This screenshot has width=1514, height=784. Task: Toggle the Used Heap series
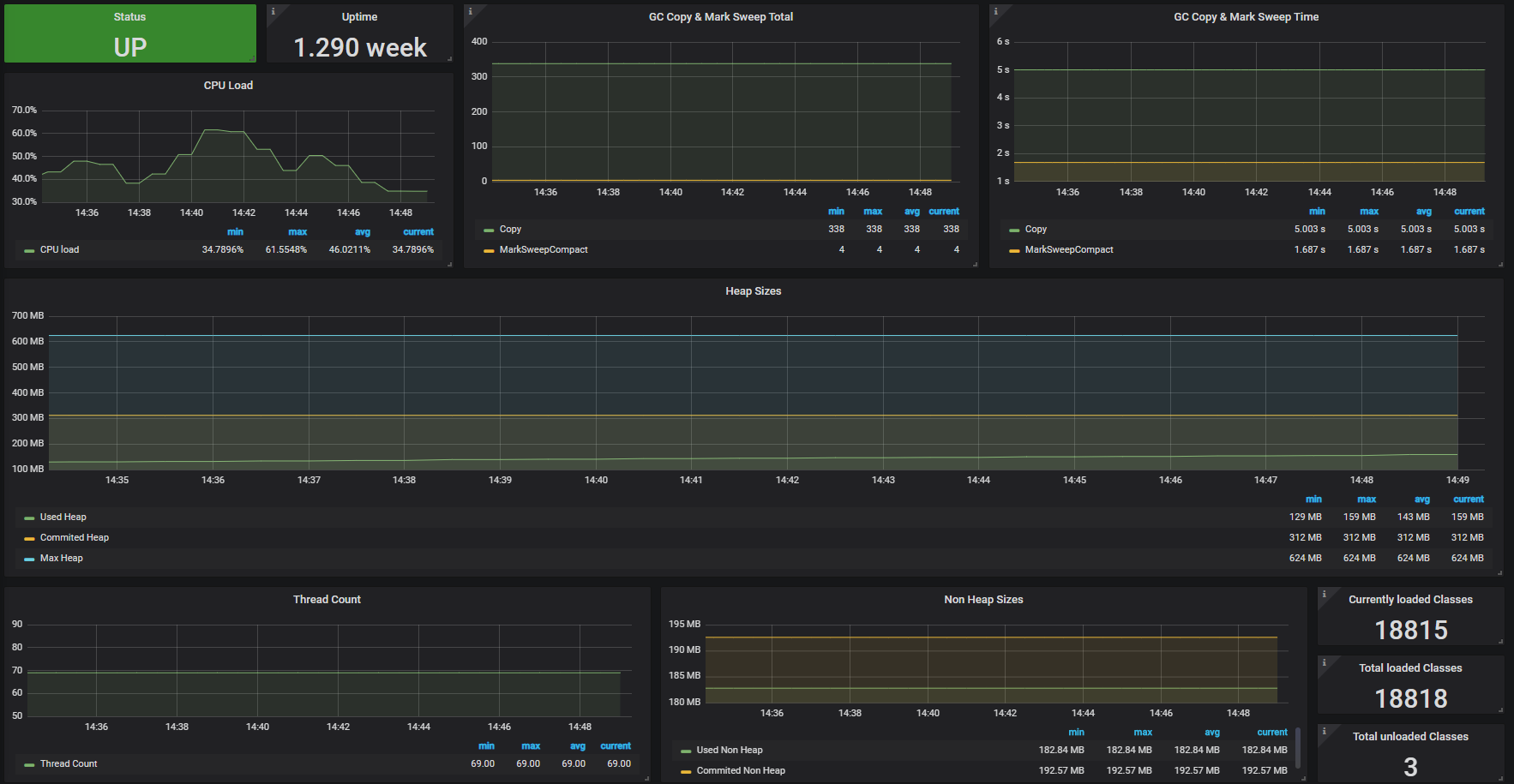pyautogui.click(x=63, y=518)
